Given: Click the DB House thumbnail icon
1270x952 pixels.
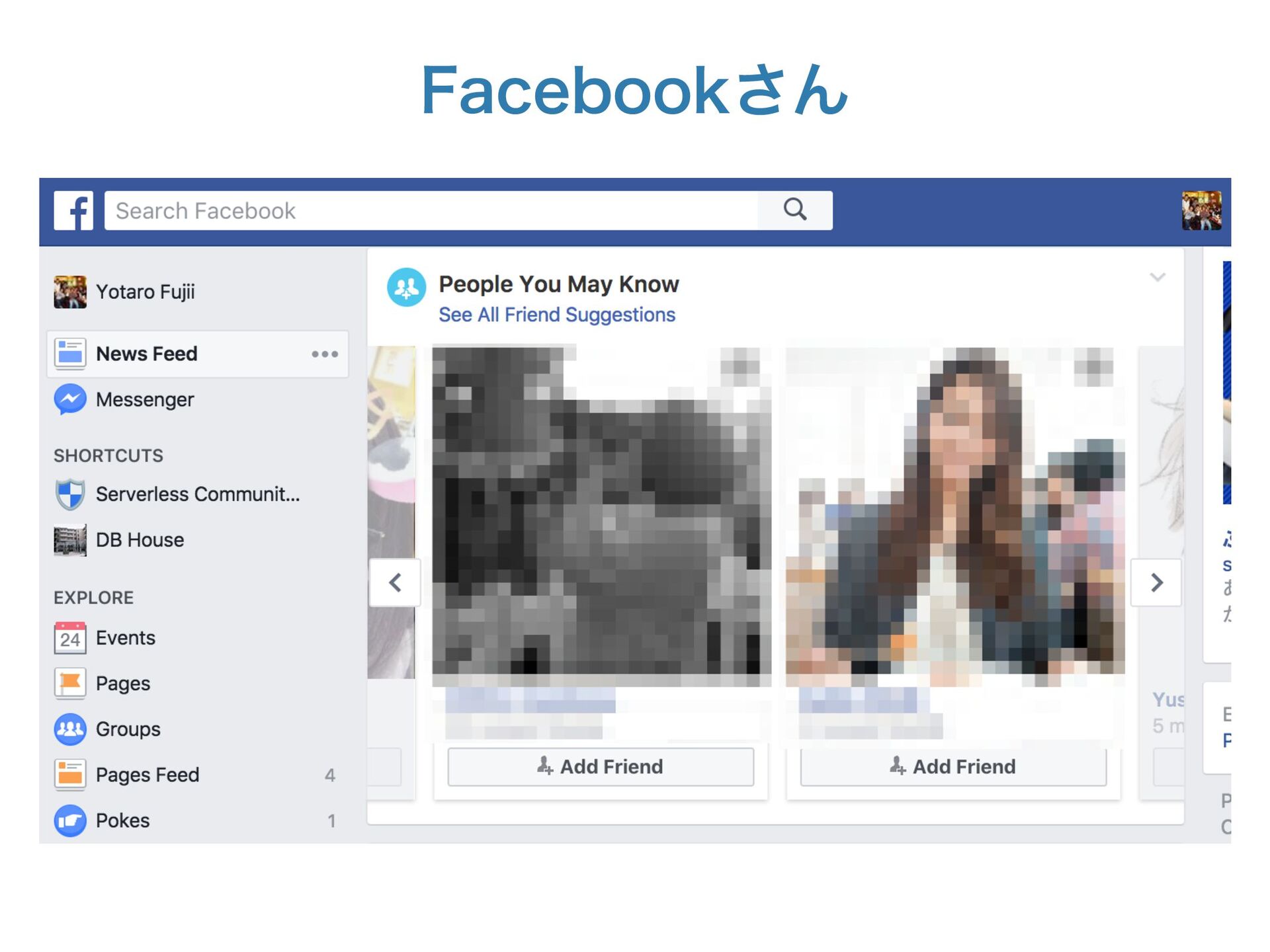Looking at the screenshot, I should pos(70,540).
